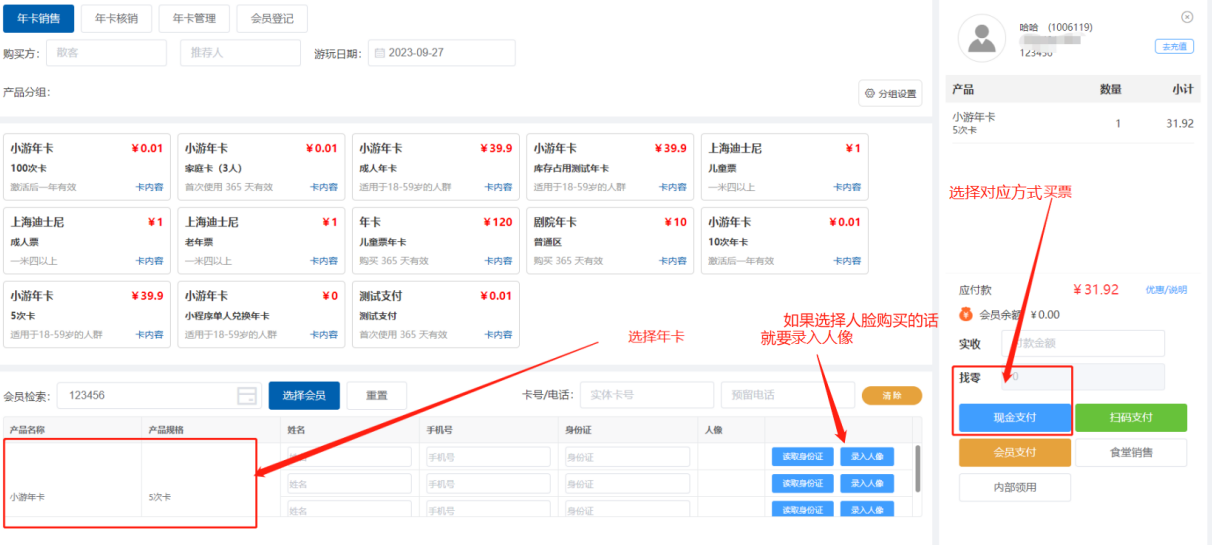Image resolution: width=1212 pixels, height=550 pixels.
Task: Open the 游玩日期 date picker
Action: pos(442,53)
